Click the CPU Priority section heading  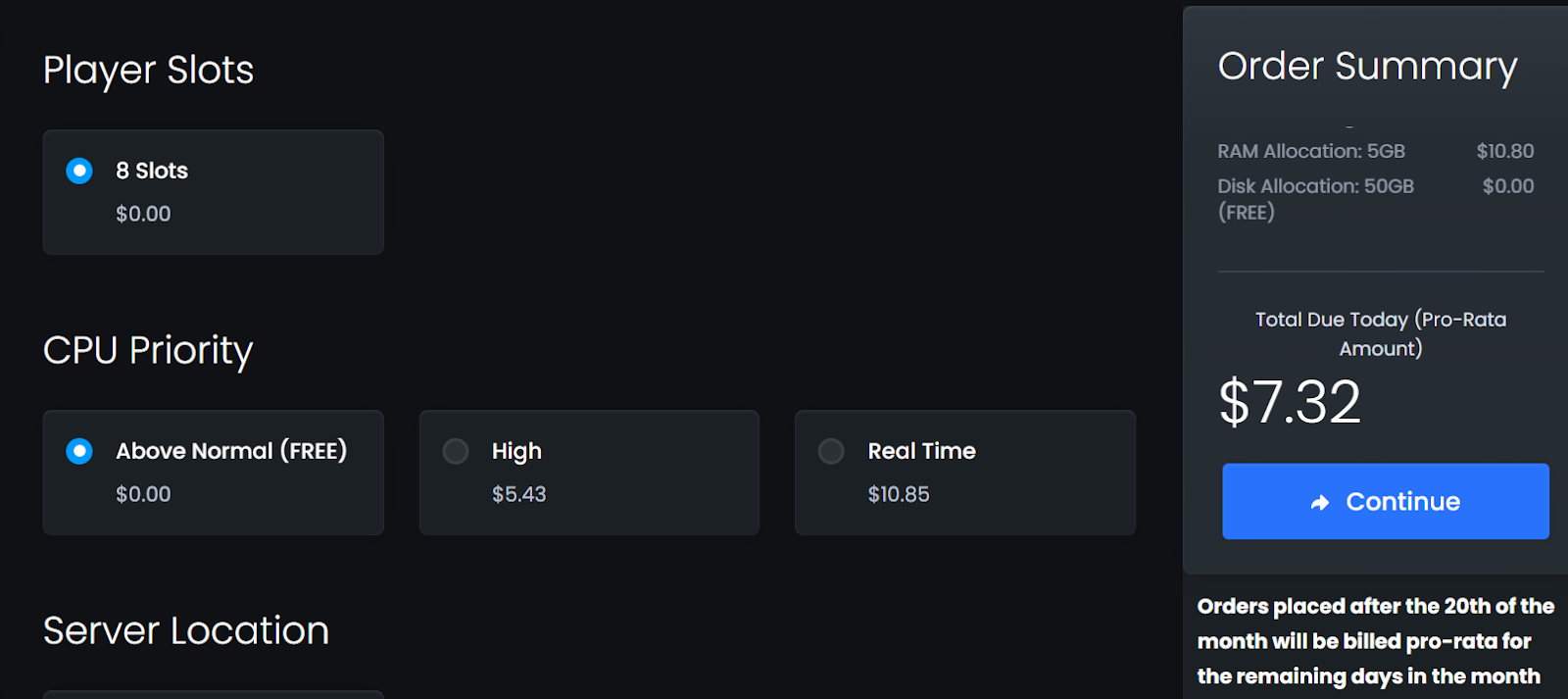tap(148, 351)
